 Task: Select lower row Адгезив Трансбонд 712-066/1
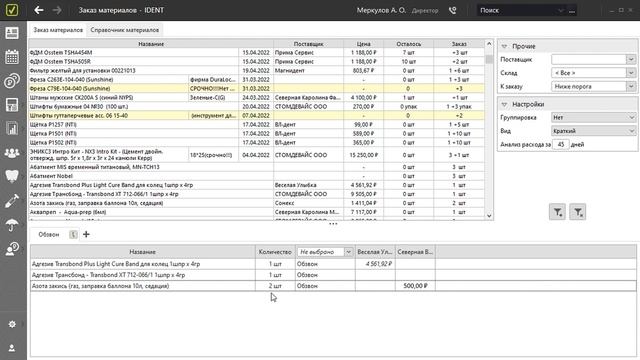[x=333, y=275]
